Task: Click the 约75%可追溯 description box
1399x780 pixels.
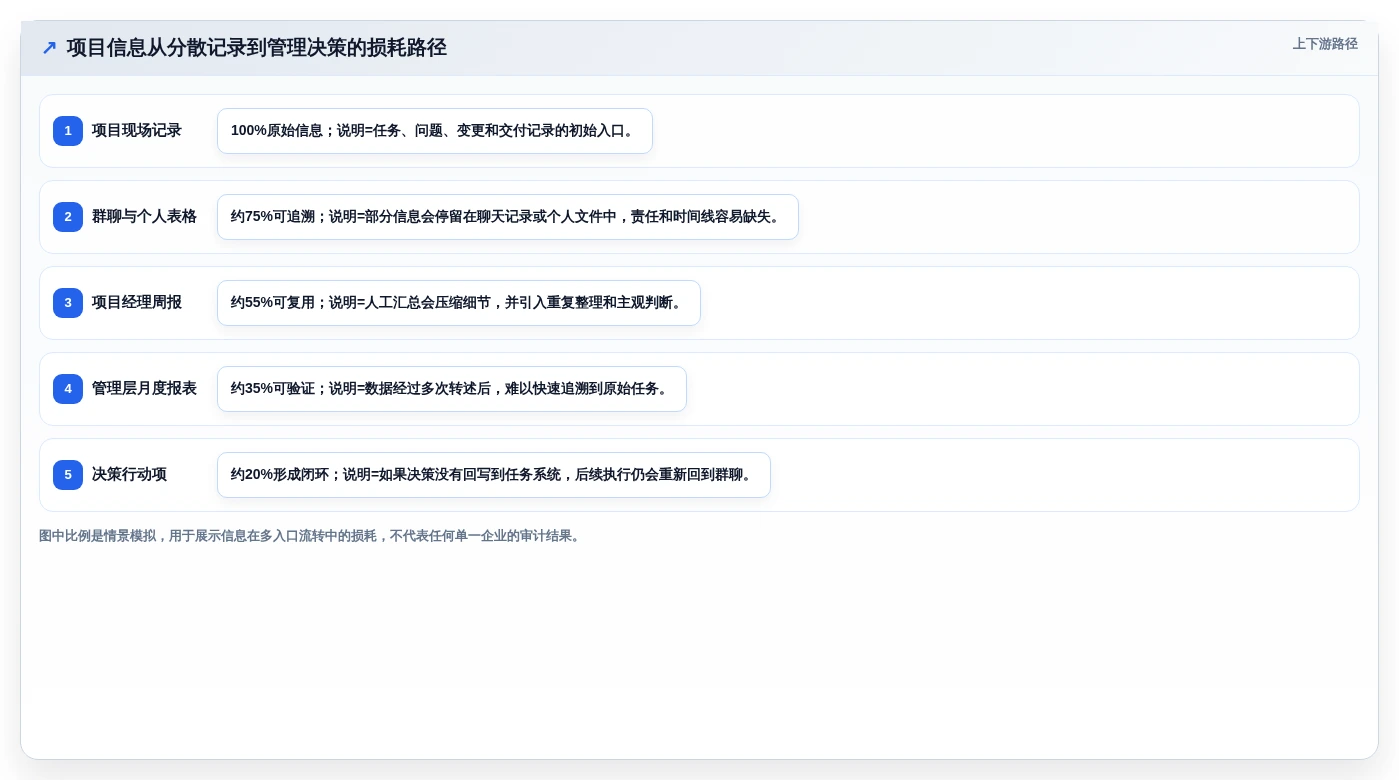Action: [x=508, y=217]
